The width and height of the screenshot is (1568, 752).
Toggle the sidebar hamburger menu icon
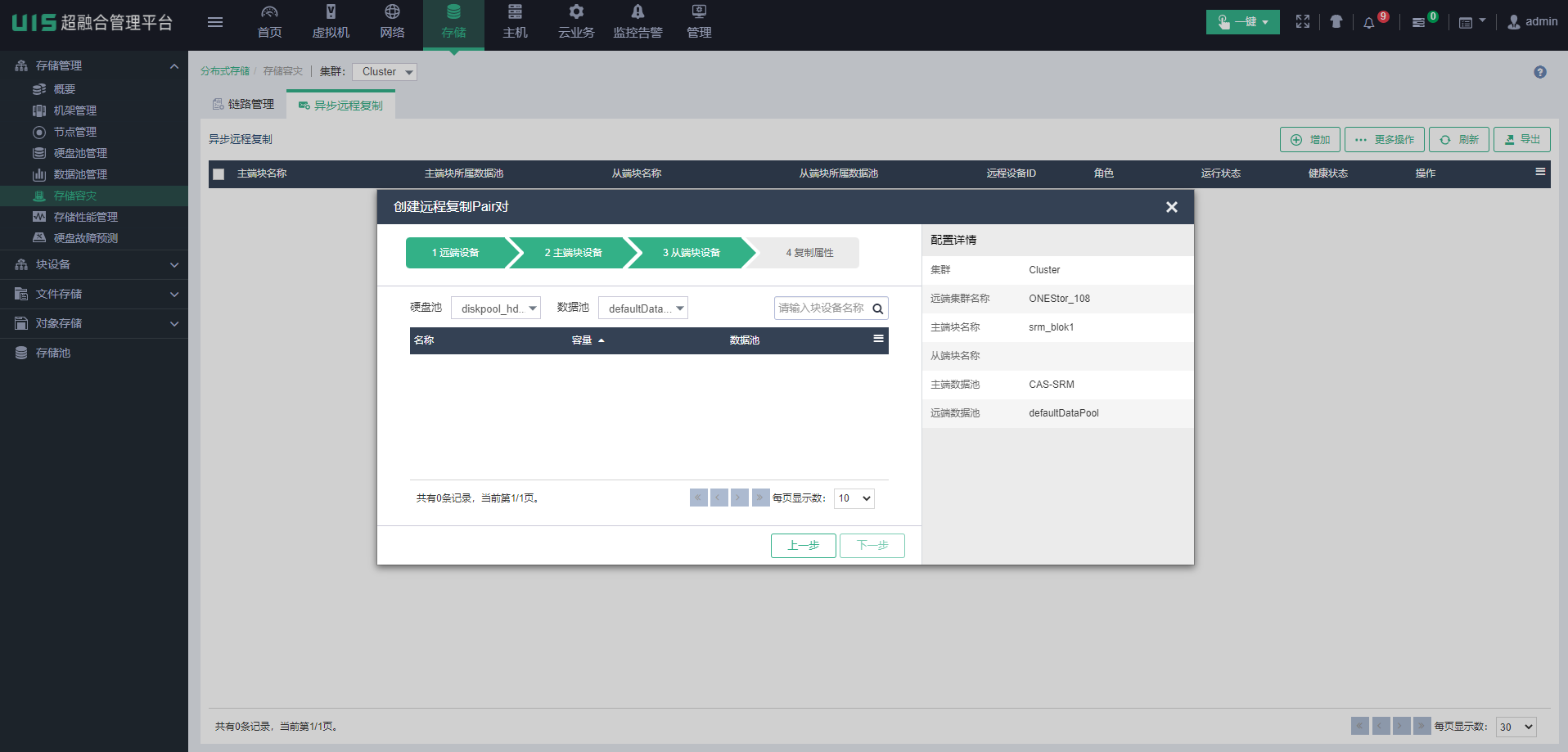215,22
